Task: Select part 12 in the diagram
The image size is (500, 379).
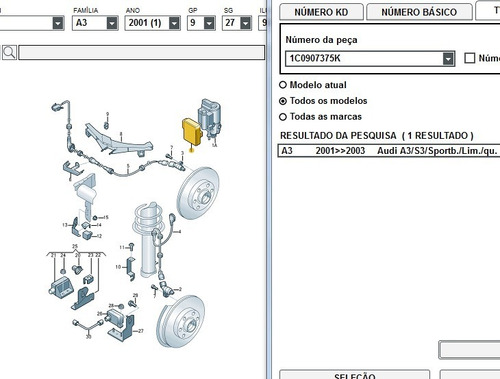Action: (x=88, y=234)
